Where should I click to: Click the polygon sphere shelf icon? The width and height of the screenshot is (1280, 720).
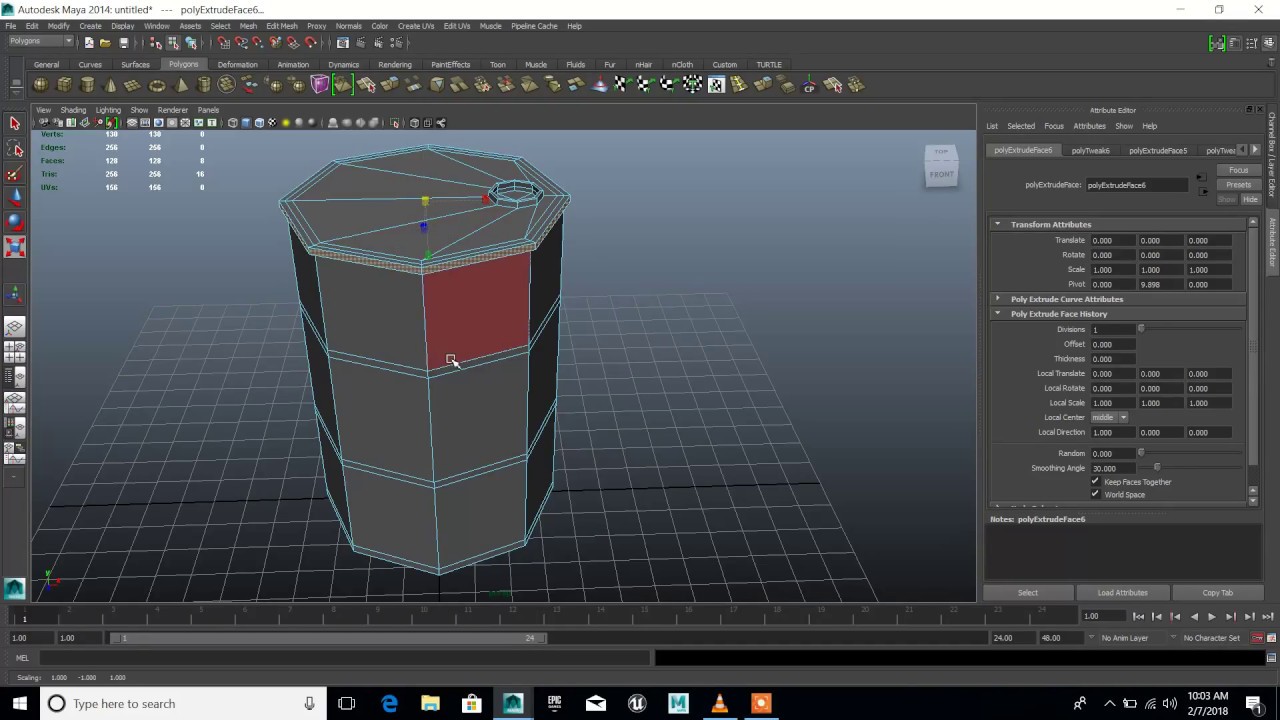pyautogui.click(x=41, y=85)
